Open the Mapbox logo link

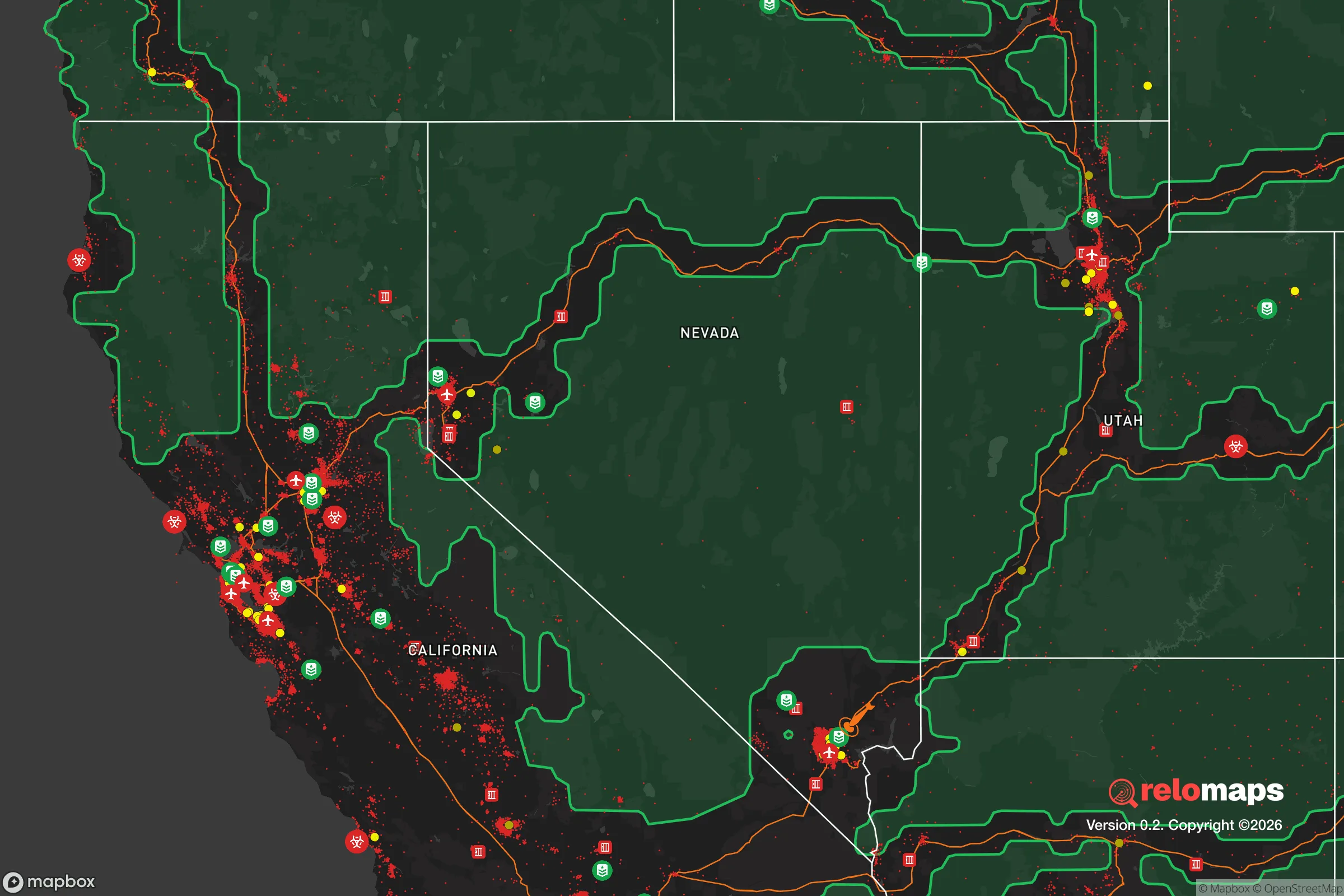click(49, 881)
